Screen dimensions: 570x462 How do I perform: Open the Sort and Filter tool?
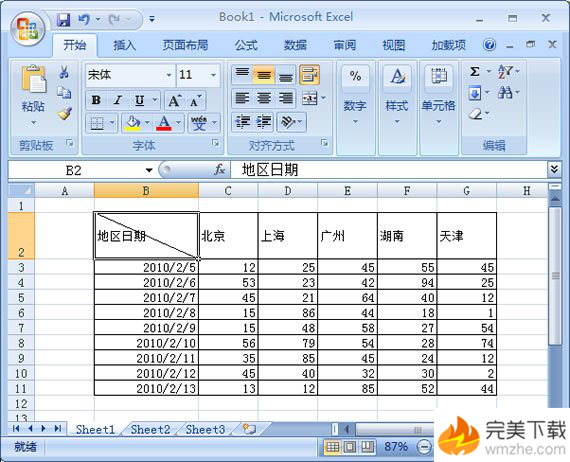pos(505,72)
